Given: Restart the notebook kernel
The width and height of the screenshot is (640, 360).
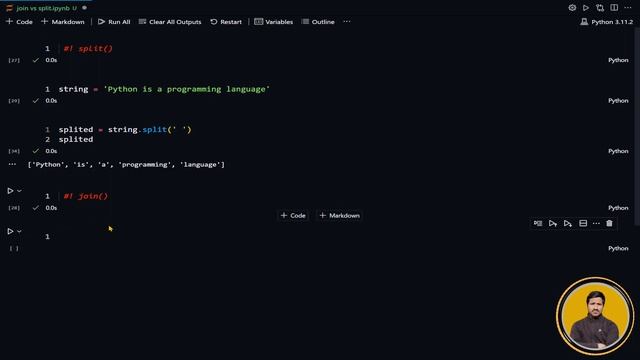Looking at the screenshot, I should (x=226, y=22).
